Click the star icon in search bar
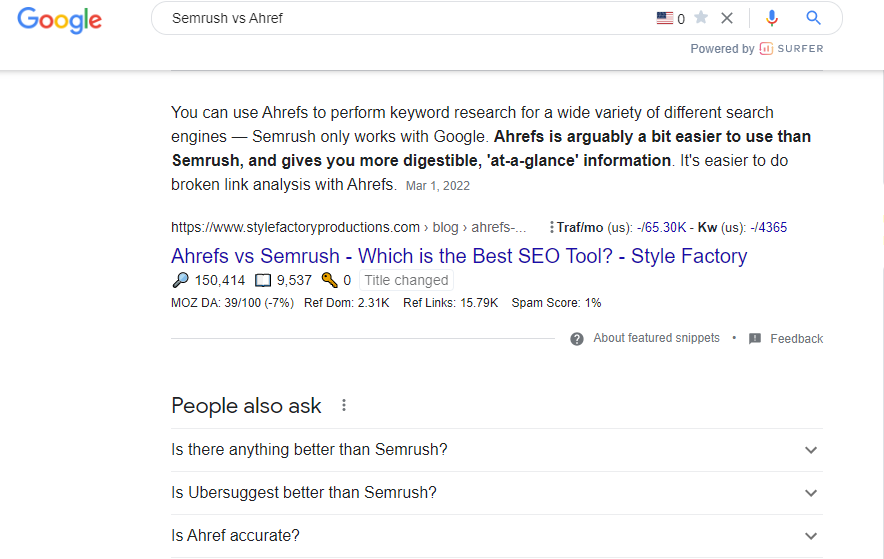Image resolution: width=884 pixels, height=559 pixels. point(701,18)
